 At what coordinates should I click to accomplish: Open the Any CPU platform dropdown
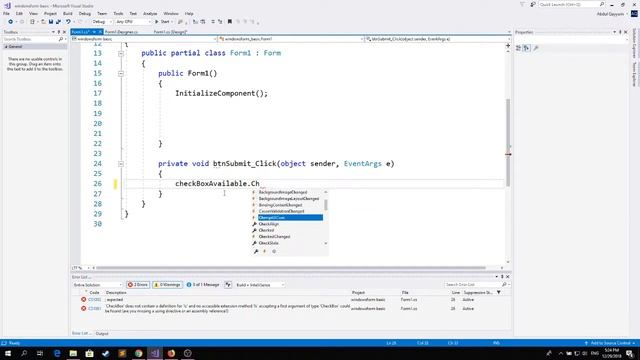pos(133,22)
